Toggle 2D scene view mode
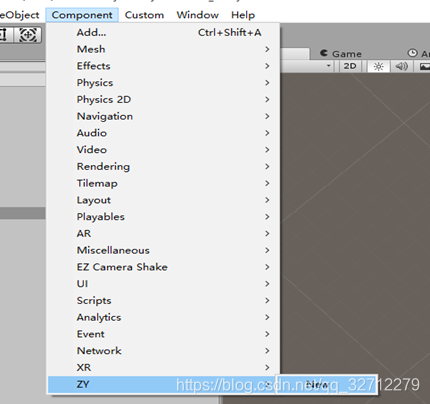 (350, 66)
